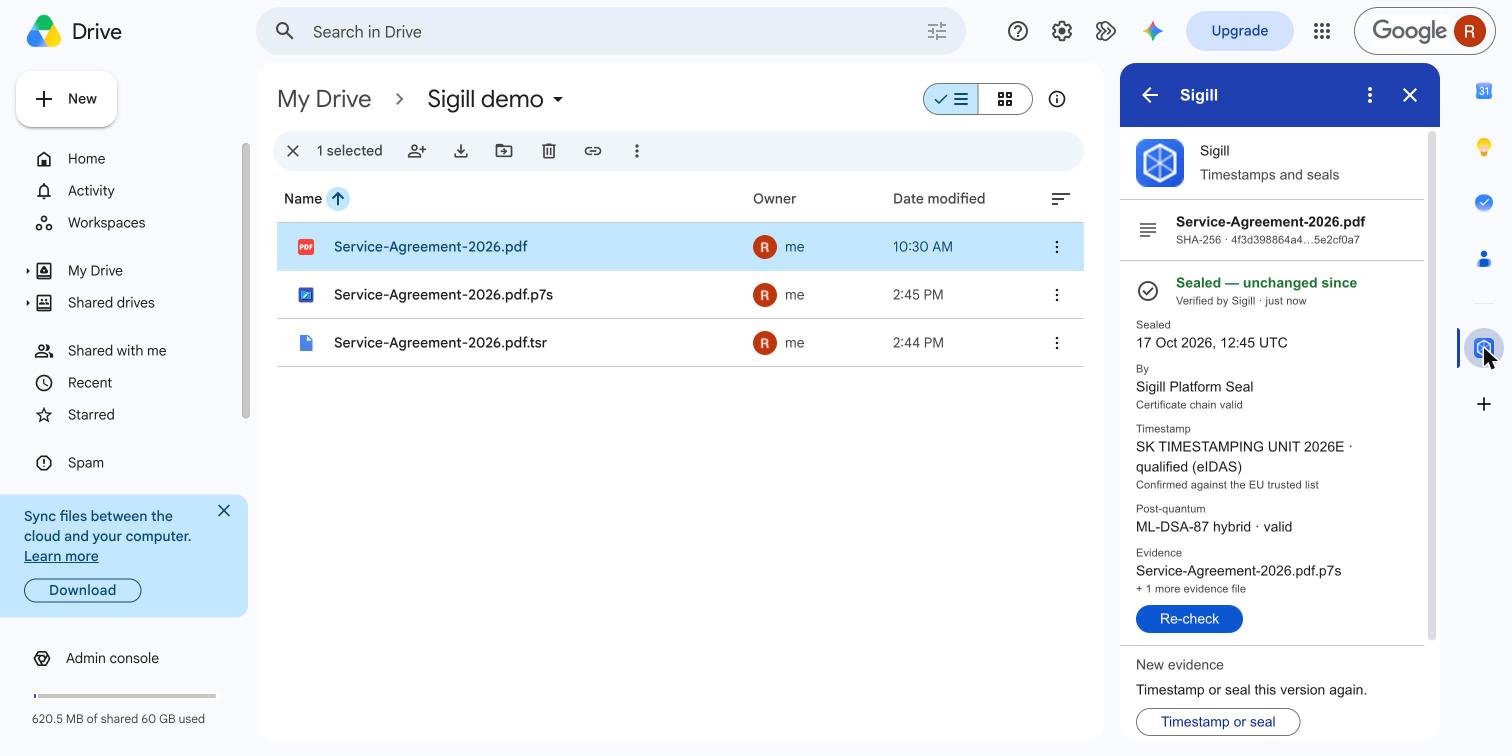Switch to grid layout
The height and width of the screenshot is (756, 1512).
point(1005,99)
